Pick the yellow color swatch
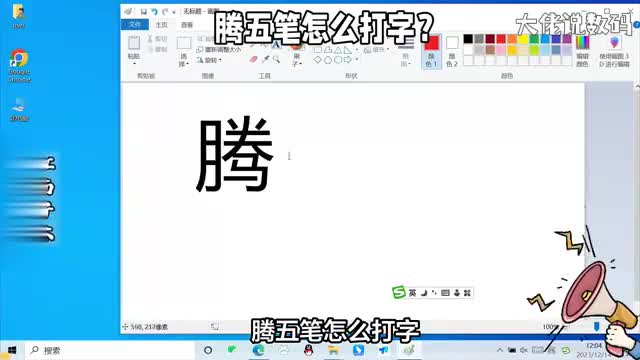 tap(523, 39)
